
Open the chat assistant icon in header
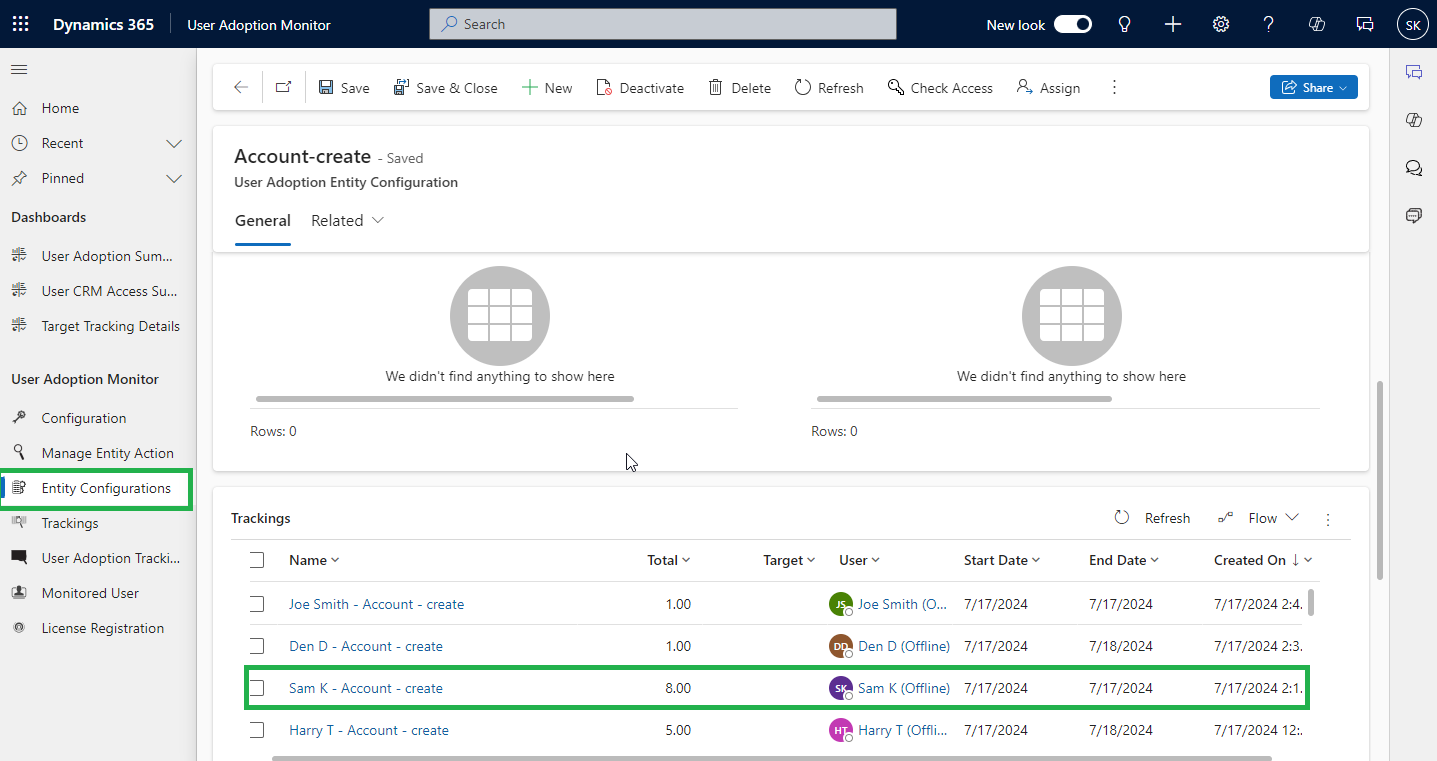(1364, 24)
